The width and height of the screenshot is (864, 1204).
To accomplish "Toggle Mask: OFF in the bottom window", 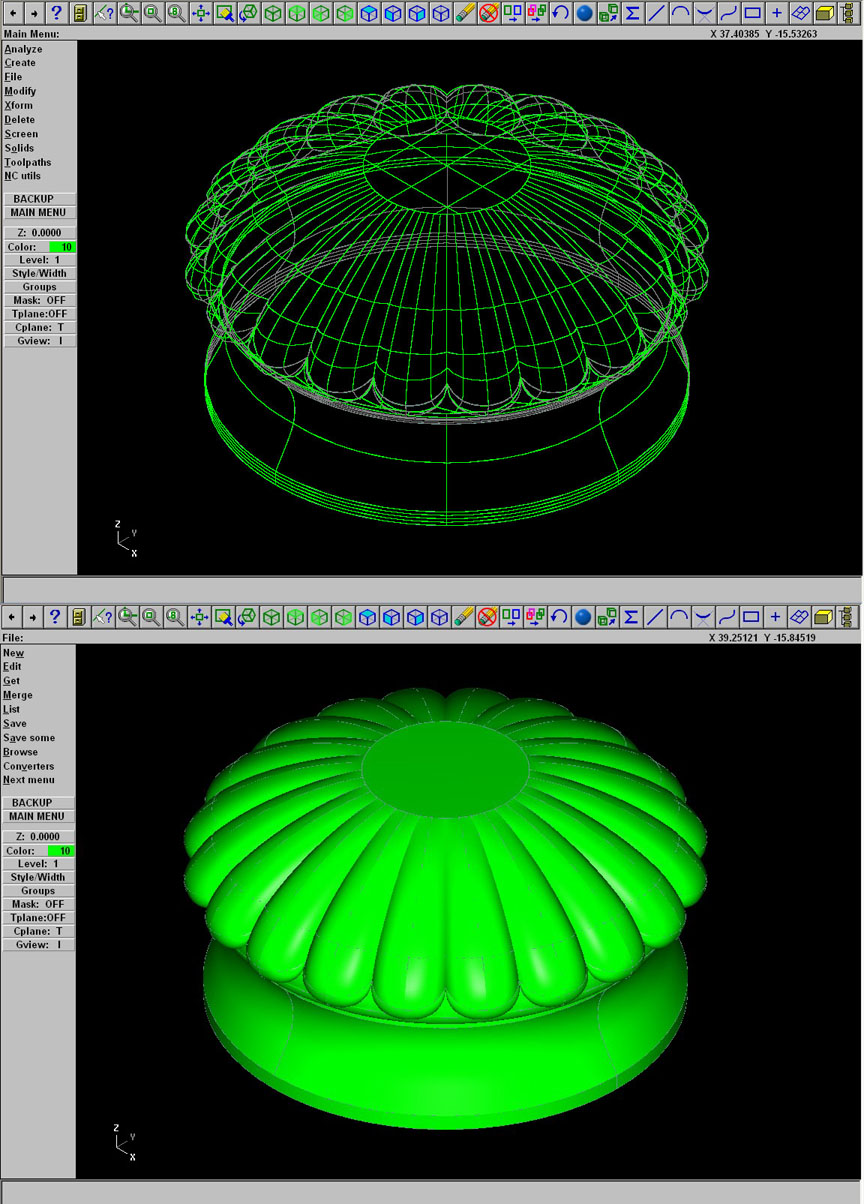I will click(x=39, y=904).
